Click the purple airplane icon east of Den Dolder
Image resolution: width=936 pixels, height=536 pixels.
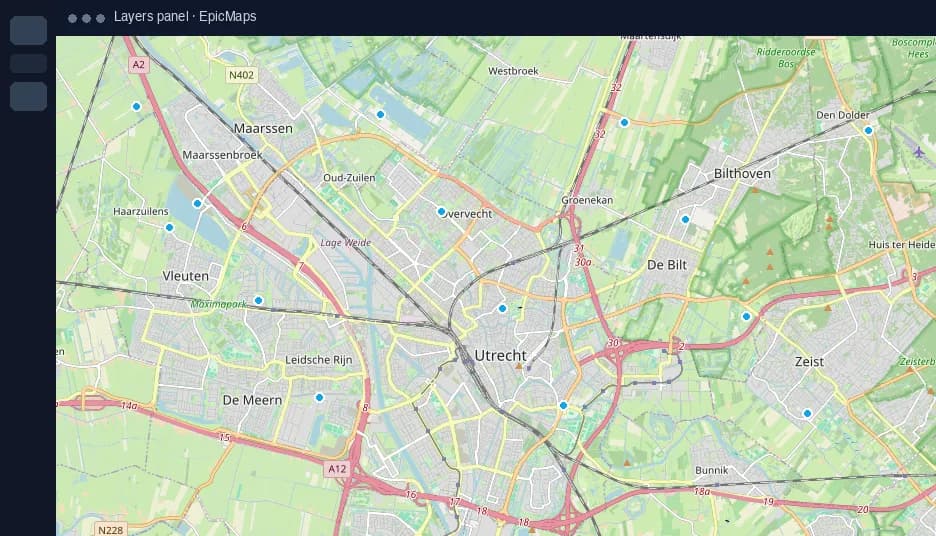tap(919, 152)
